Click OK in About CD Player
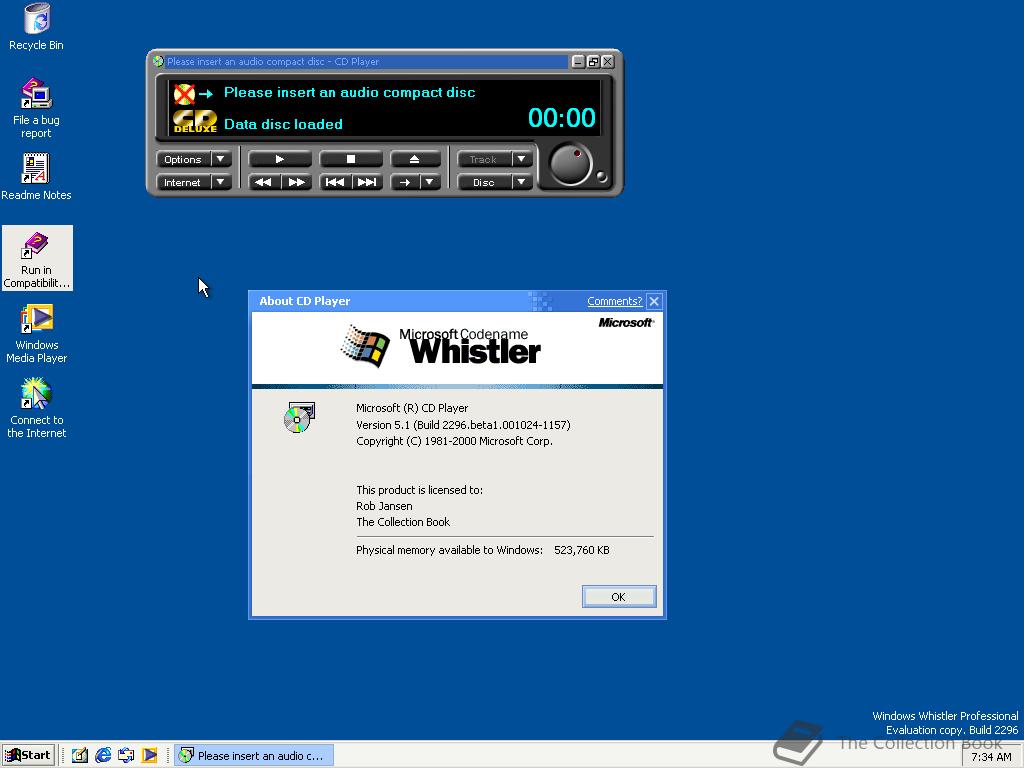1024x768 pixels. point(618,597)
